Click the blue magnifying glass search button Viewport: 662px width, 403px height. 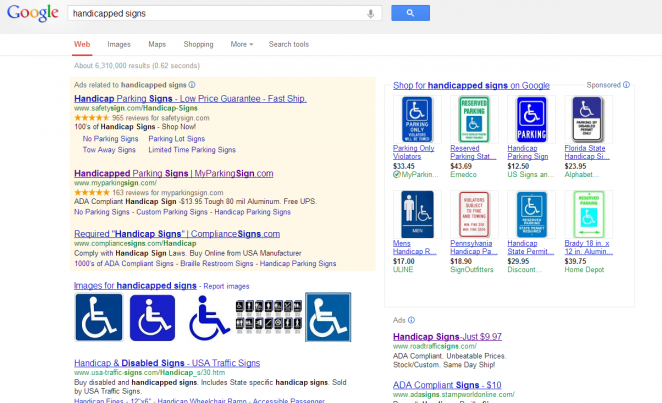pyautogui.click(x=410, y=13)
